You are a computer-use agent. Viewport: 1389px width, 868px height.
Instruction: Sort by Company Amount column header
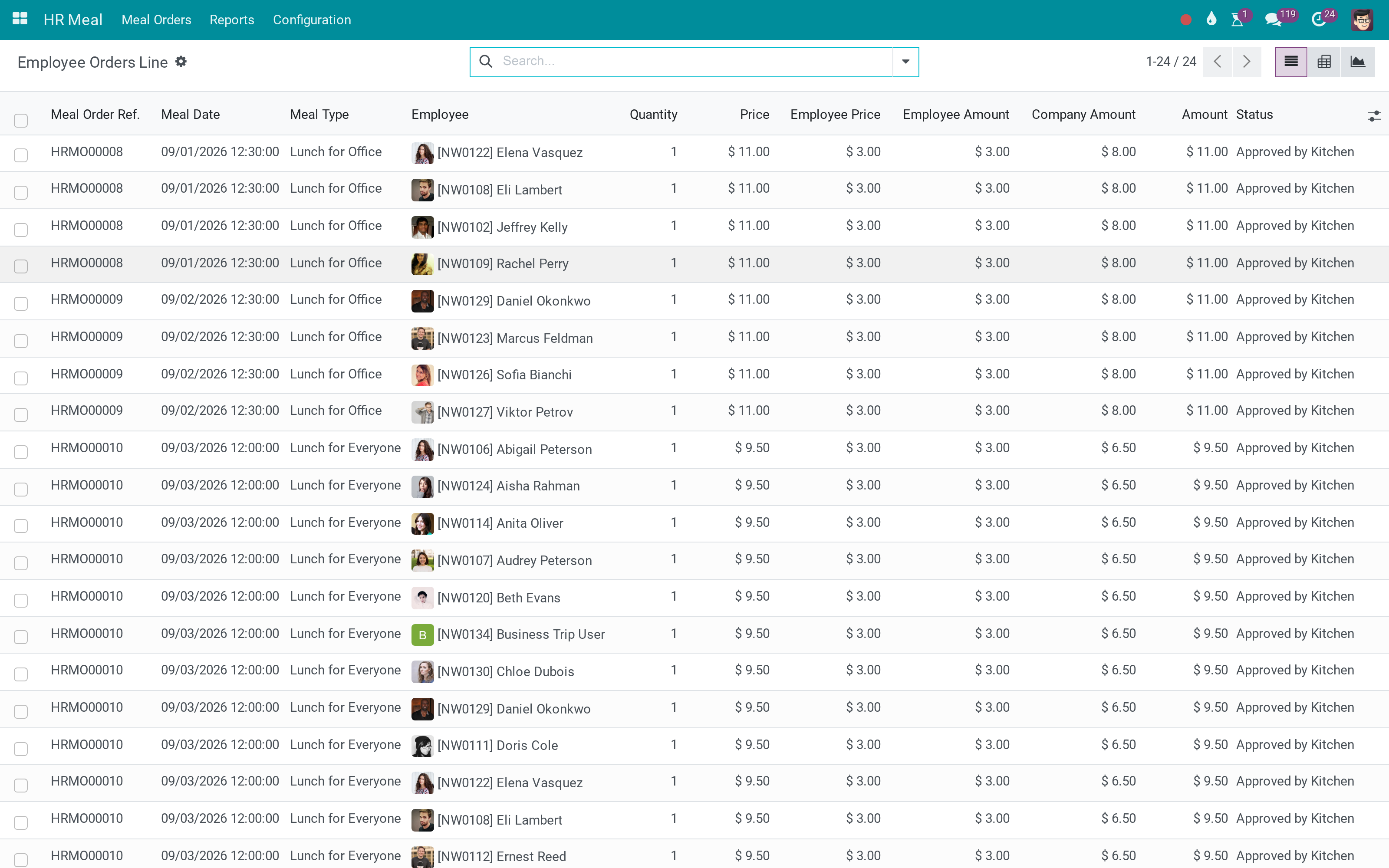pyautogui.click(x=1083, y=114)
